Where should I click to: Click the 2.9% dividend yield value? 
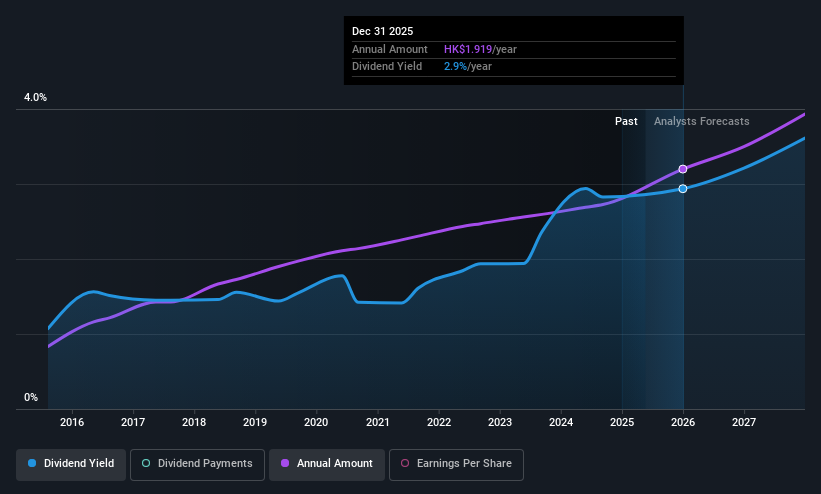pos(455,67)
